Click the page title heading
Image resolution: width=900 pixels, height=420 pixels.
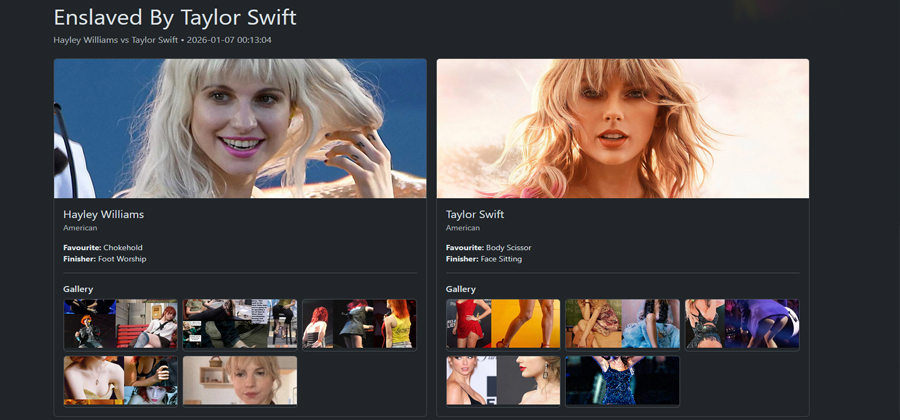(174, 18)
